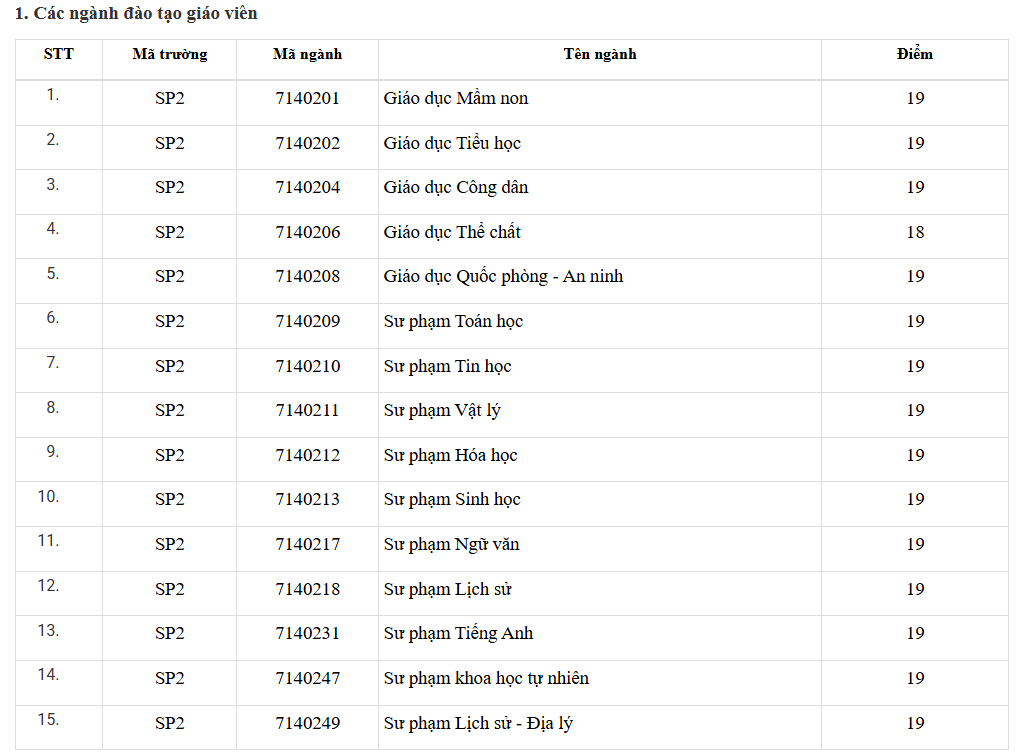Select the Sư phạm Vật lý row name

click(442, 411)
